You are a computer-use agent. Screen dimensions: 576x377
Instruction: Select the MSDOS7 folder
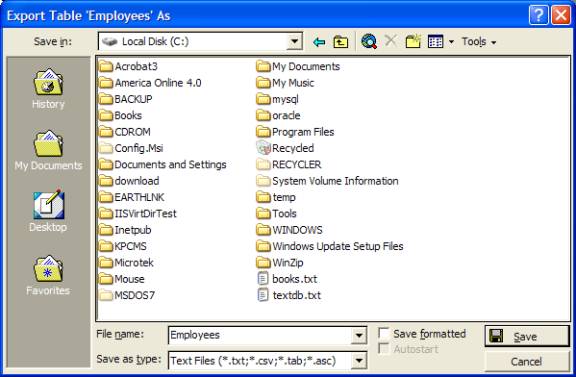point(127,295)
